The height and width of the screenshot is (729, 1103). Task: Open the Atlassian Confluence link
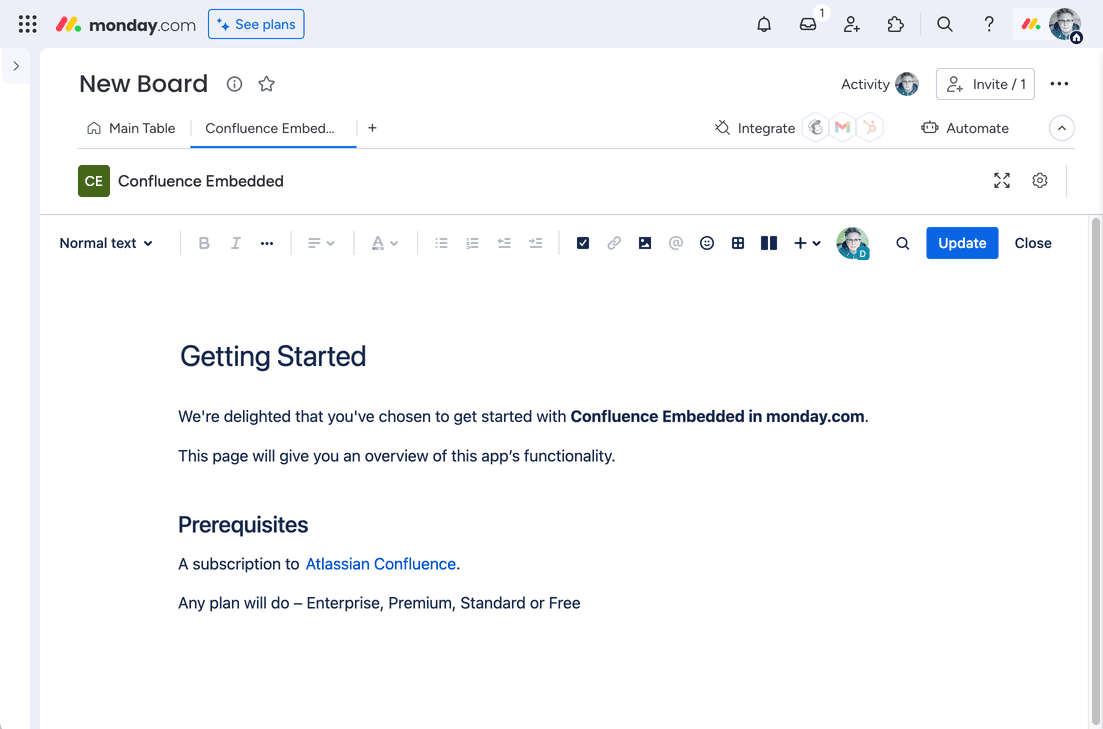pos(381,564)
